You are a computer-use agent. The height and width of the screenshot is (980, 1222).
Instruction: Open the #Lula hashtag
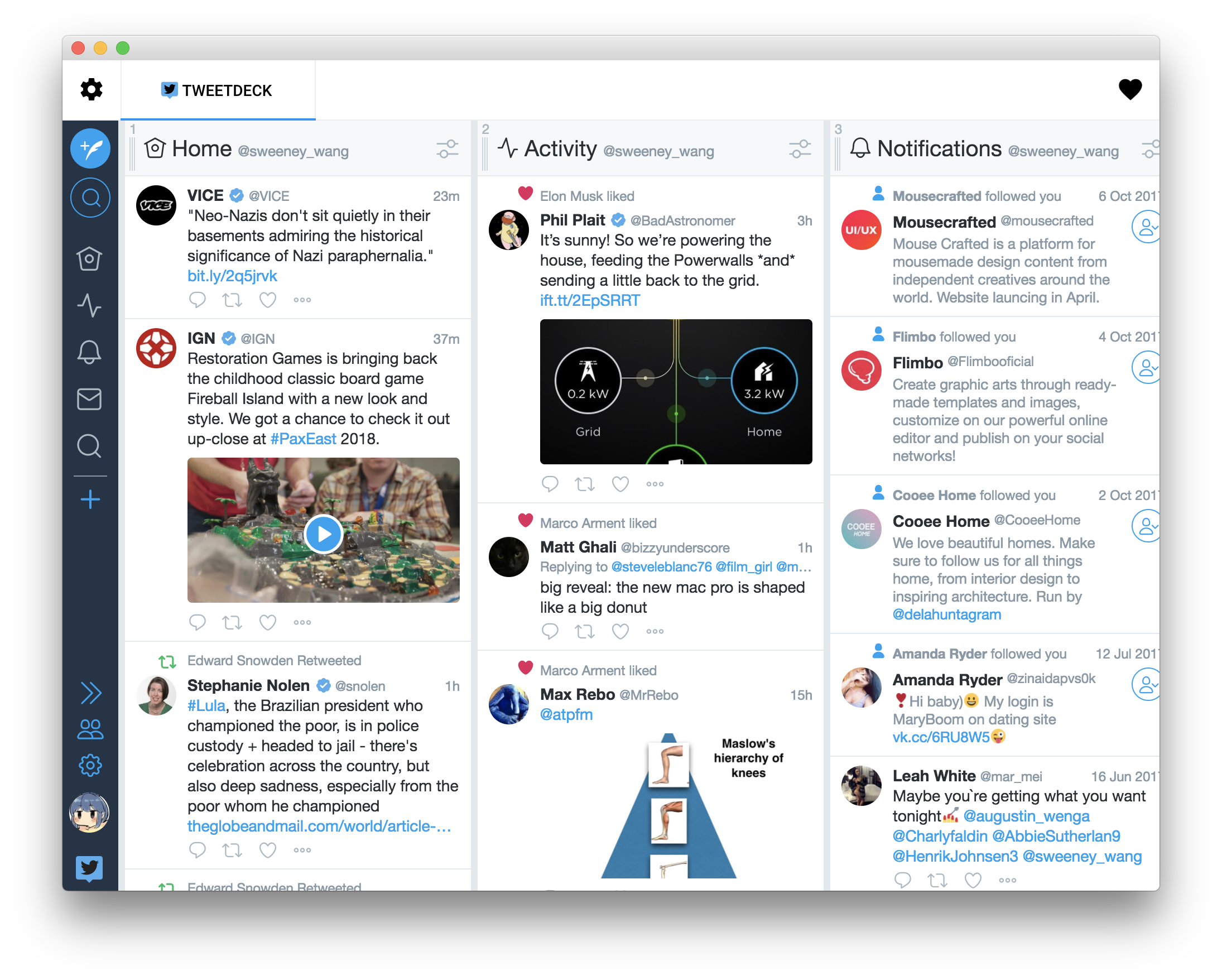pyautogui.click(x=206, y=705)
